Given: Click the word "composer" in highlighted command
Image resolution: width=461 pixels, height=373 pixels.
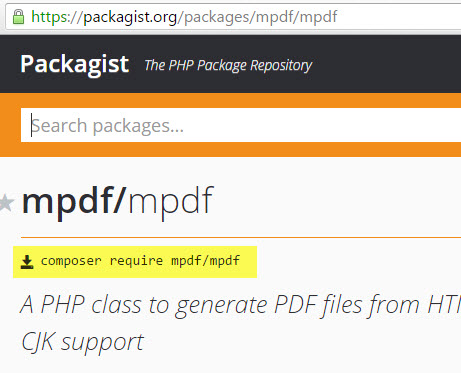Looking at the screenshot, I should tap(71, 261).
